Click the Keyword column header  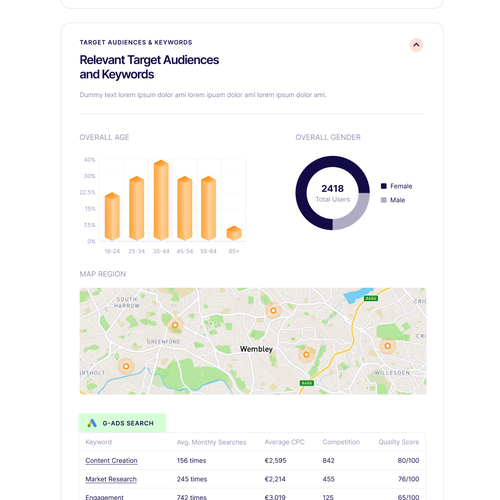coord(98,442)
